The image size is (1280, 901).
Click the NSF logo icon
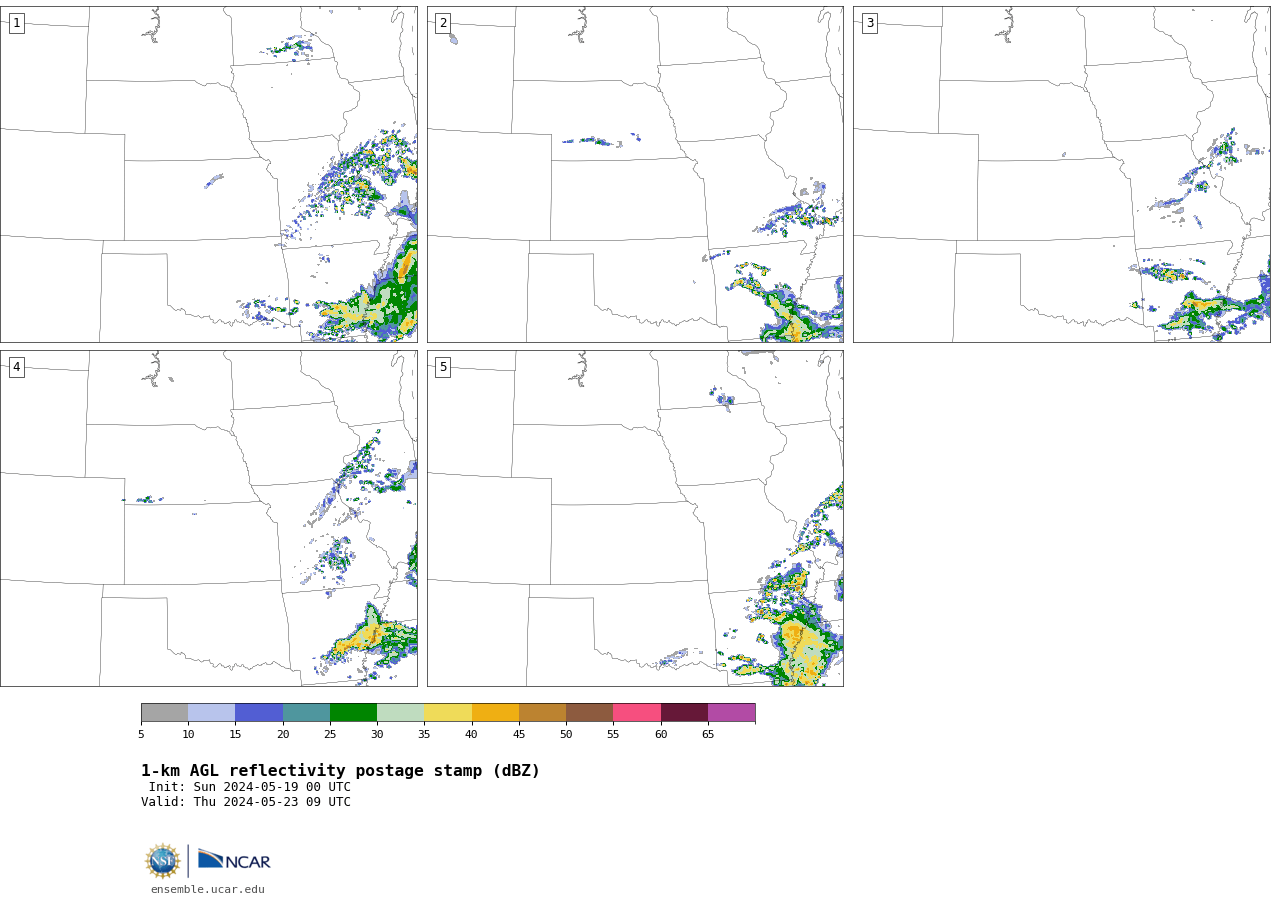[x=163, y=861]
